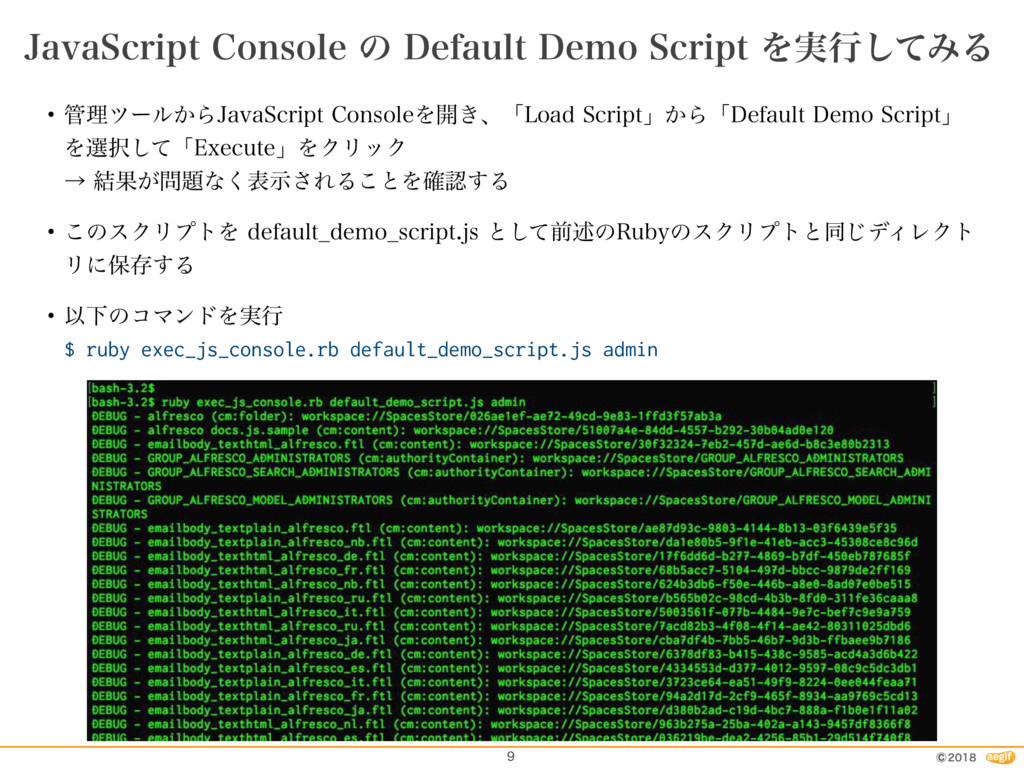Click terminal line 'emailbody_texthtml_alfresco.ftl'
This screenshot has height=768, width=1024.
tap(490, 444)
